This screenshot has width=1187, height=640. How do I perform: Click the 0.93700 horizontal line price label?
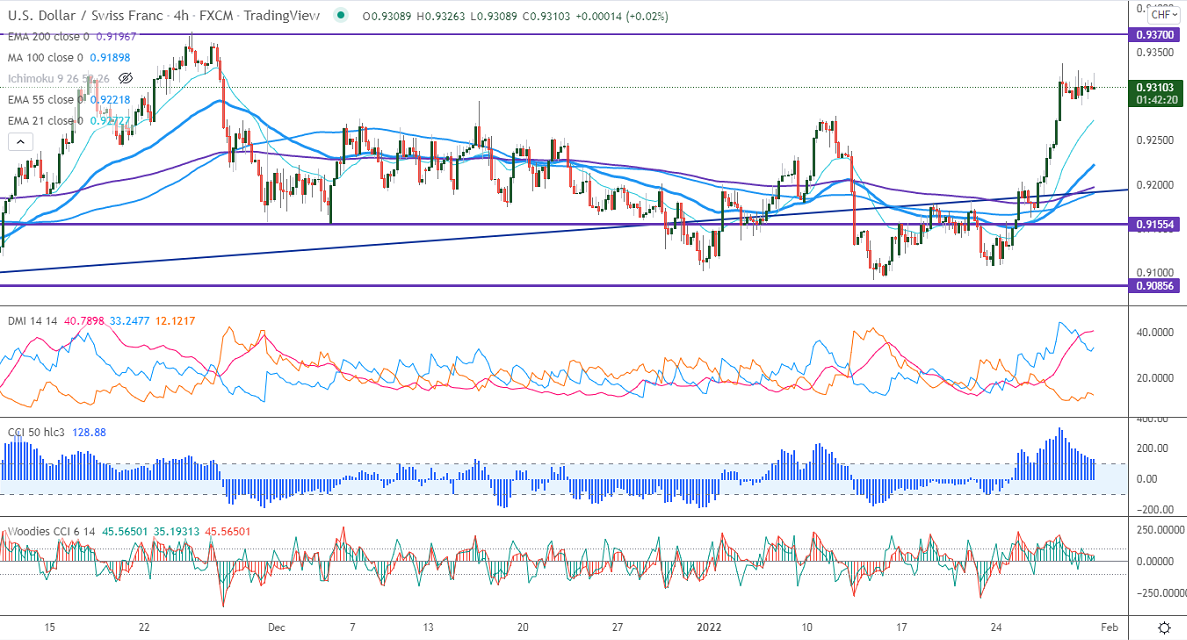coord(1155,34)
